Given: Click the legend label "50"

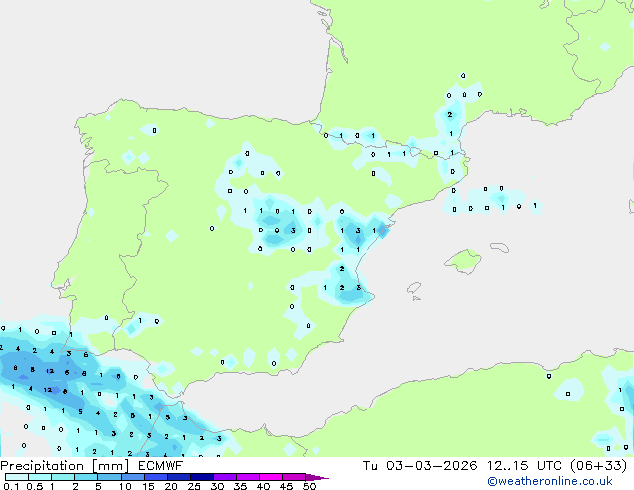Looking at the screenshot, I should (x=309, y=486).
